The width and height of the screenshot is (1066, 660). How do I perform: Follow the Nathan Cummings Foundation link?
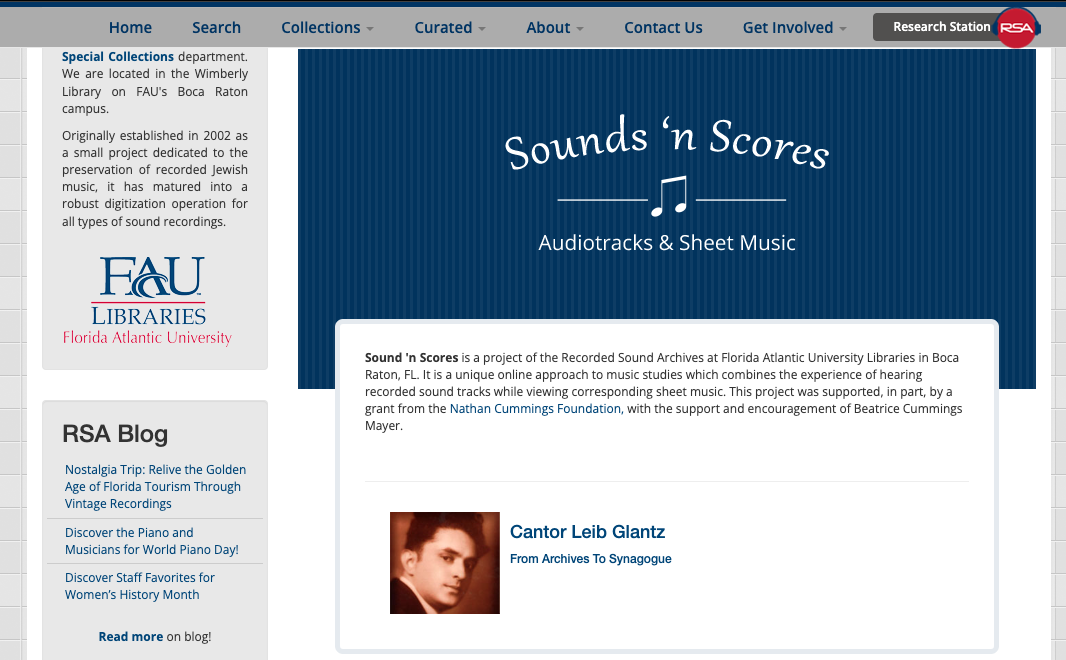click(535, 409)
